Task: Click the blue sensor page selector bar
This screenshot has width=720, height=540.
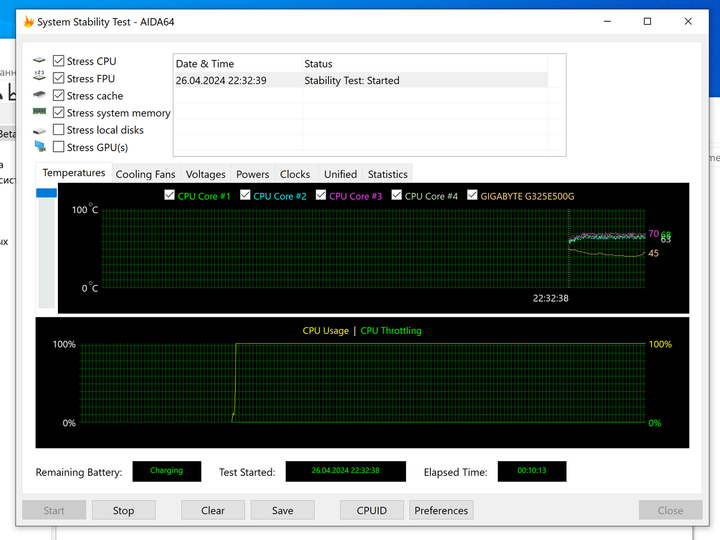Action: coord(46,193)
